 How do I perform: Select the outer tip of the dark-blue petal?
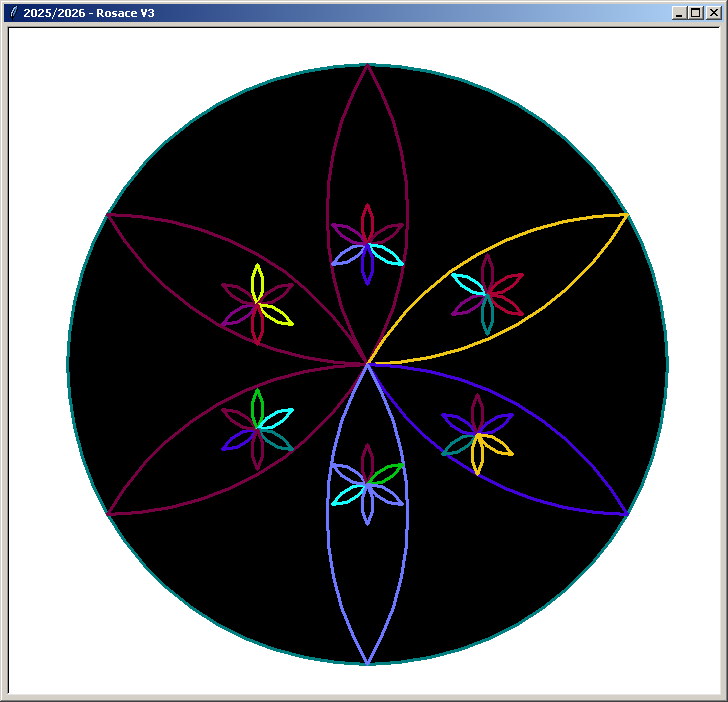(625, 514)
